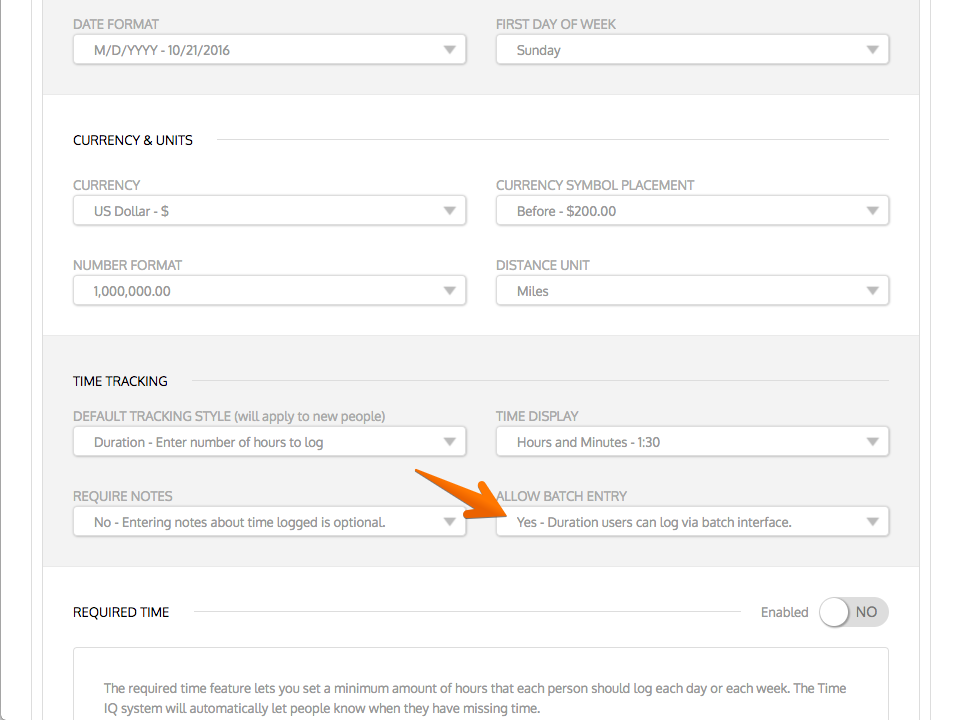Open the Default Tracking Style dropdown
The height and width of the screenshot is (720, 960).
269,442
